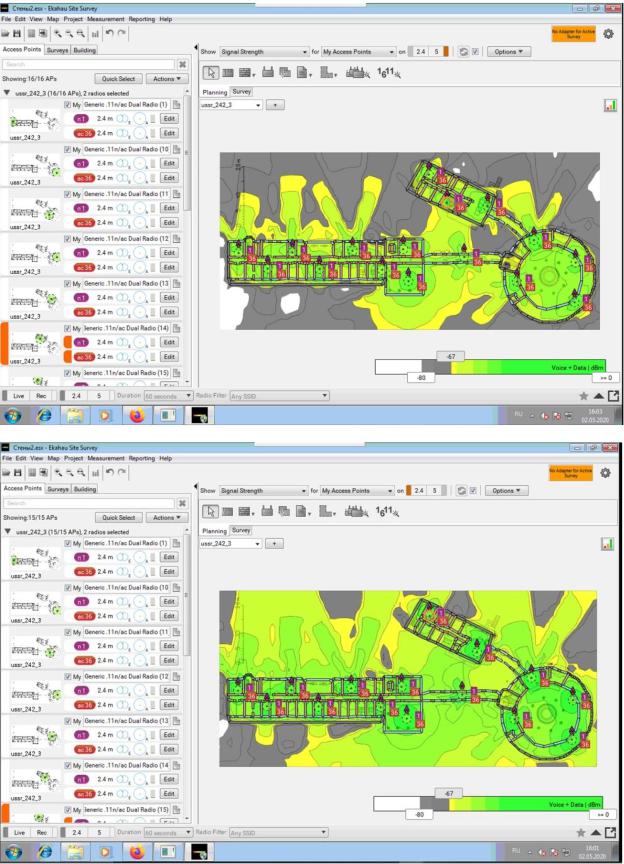The image size is (624, 864).
Task: Click Edit for n1 radio of AP (1), top window
Action: [x=169, y=118]
